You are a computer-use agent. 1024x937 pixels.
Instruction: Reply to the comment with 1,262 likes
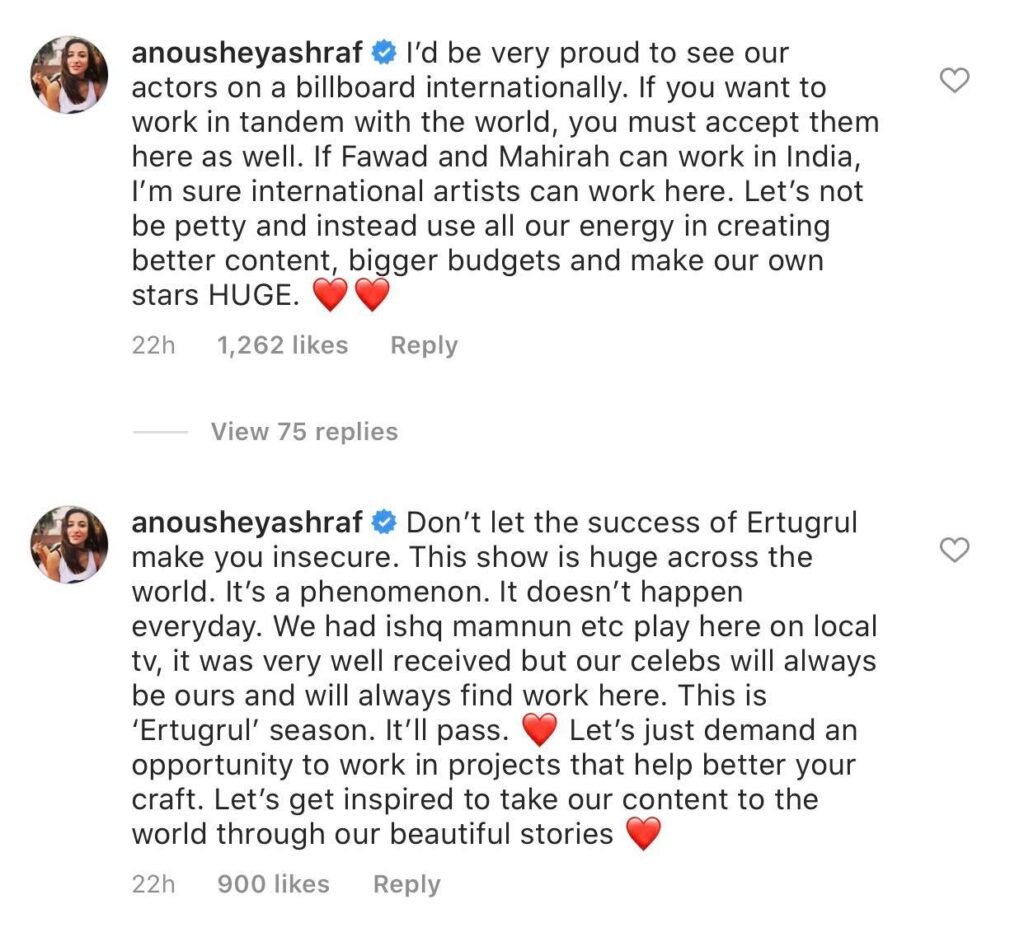coord(423,345)
